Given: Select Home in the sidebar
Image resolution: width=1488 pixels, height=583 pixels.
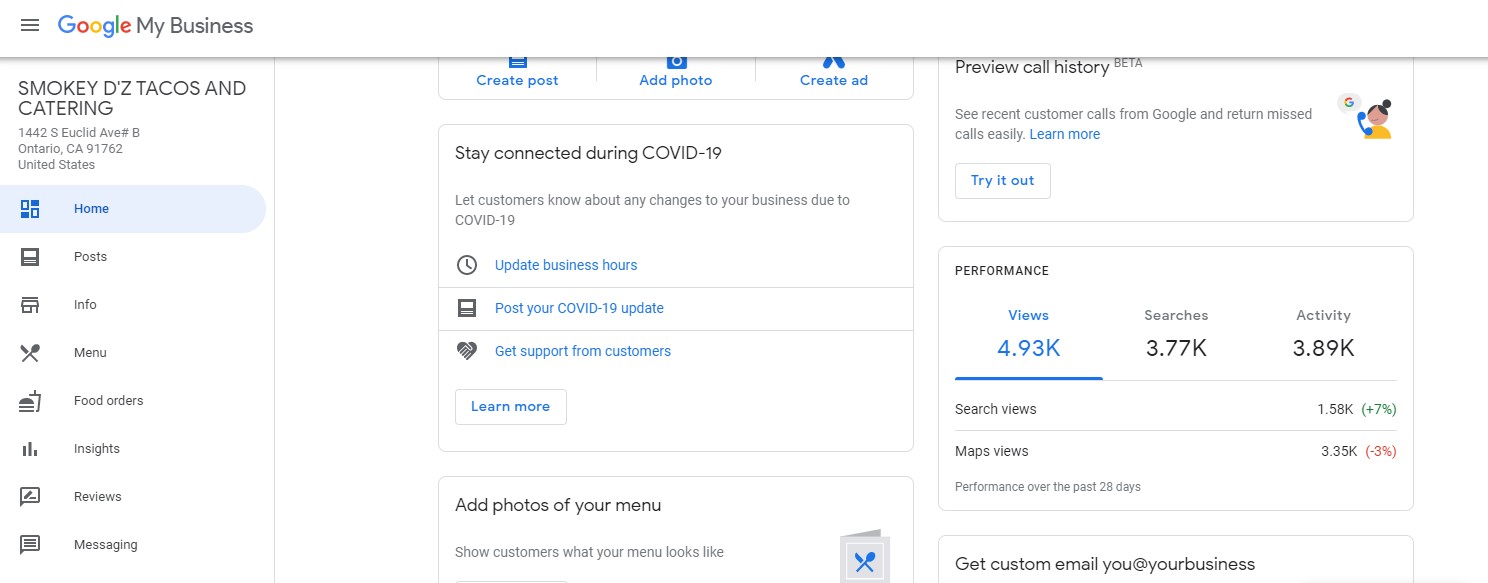Looking at the screenshot, I should [x=91, y=209].
